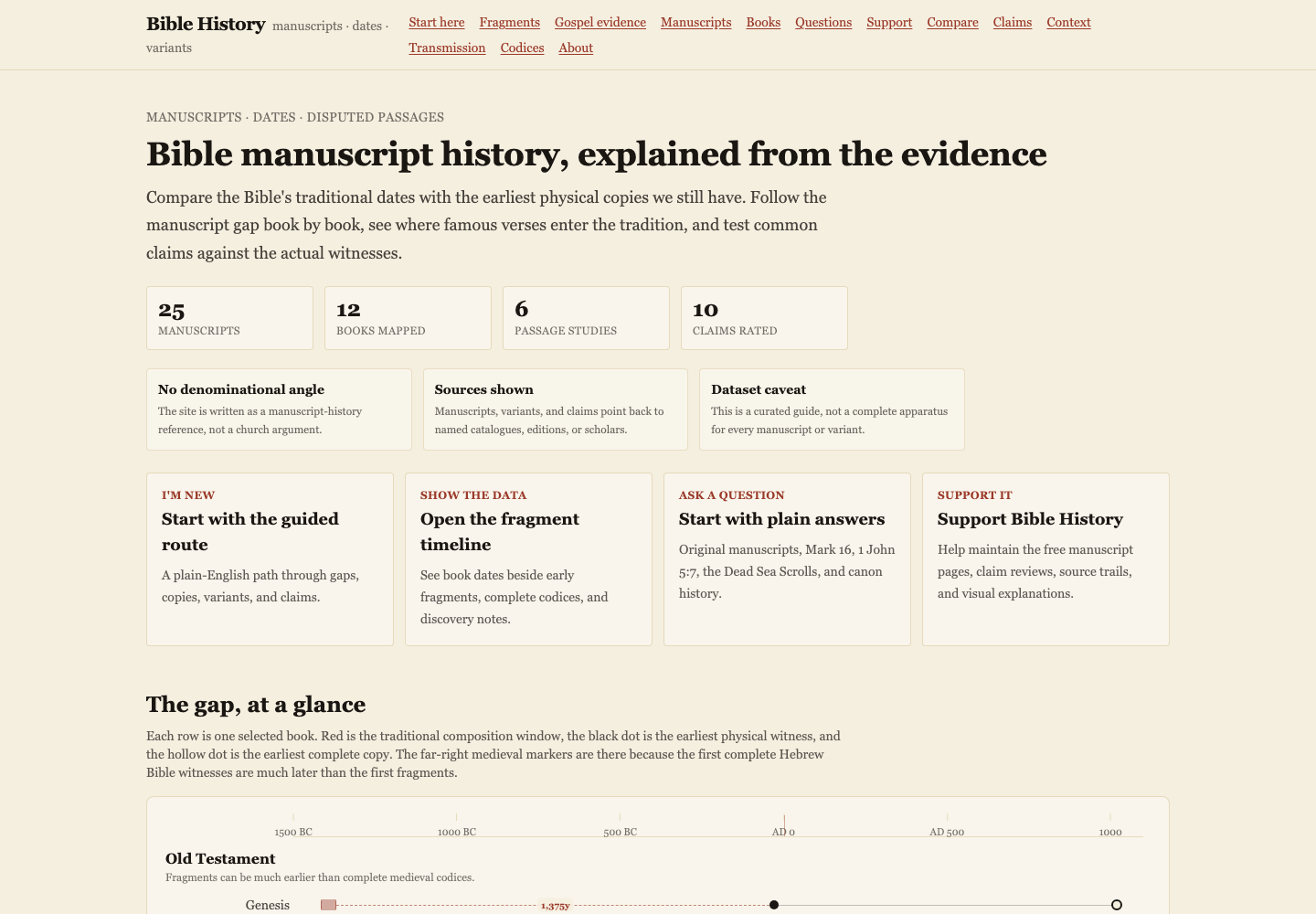Open the 25 Manuscripts stat card
The image size is (1316, 914).
pos(229,318)
